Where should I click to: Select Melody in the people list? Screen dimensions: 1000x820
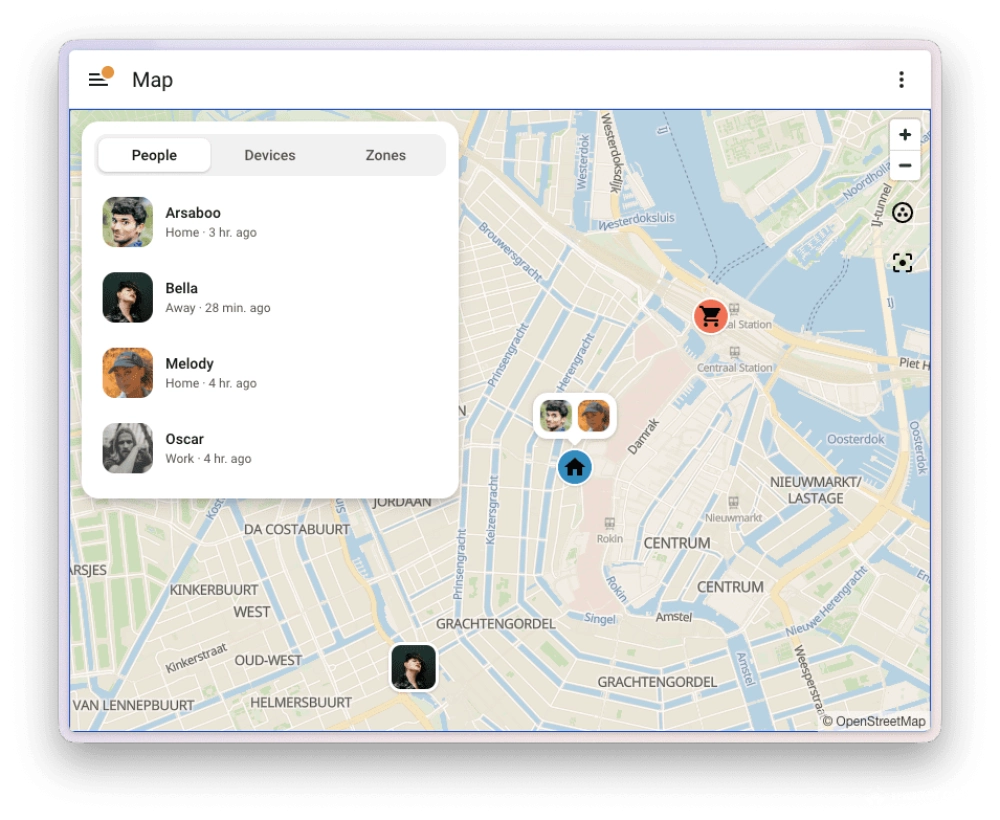pos(270,372)
